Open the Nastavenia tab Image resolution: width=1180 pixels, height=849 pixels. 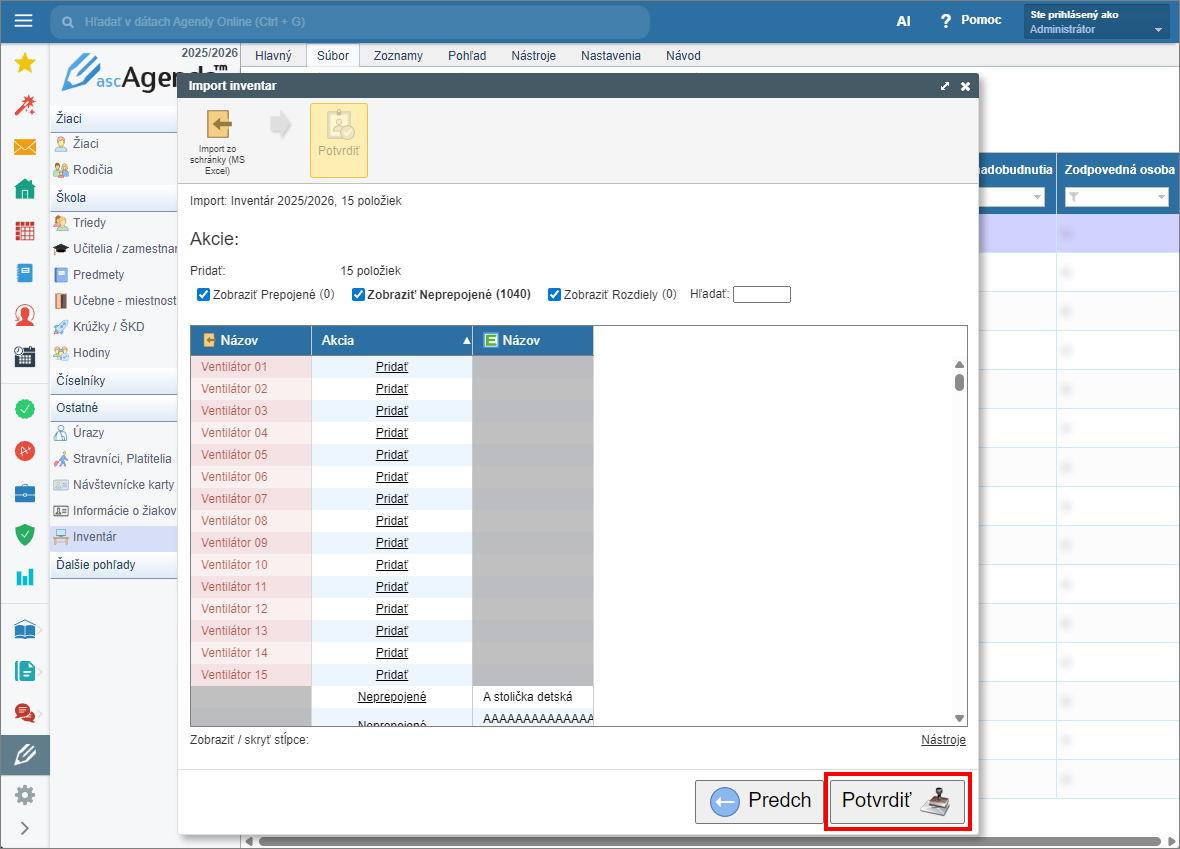(x=610, y=56)
